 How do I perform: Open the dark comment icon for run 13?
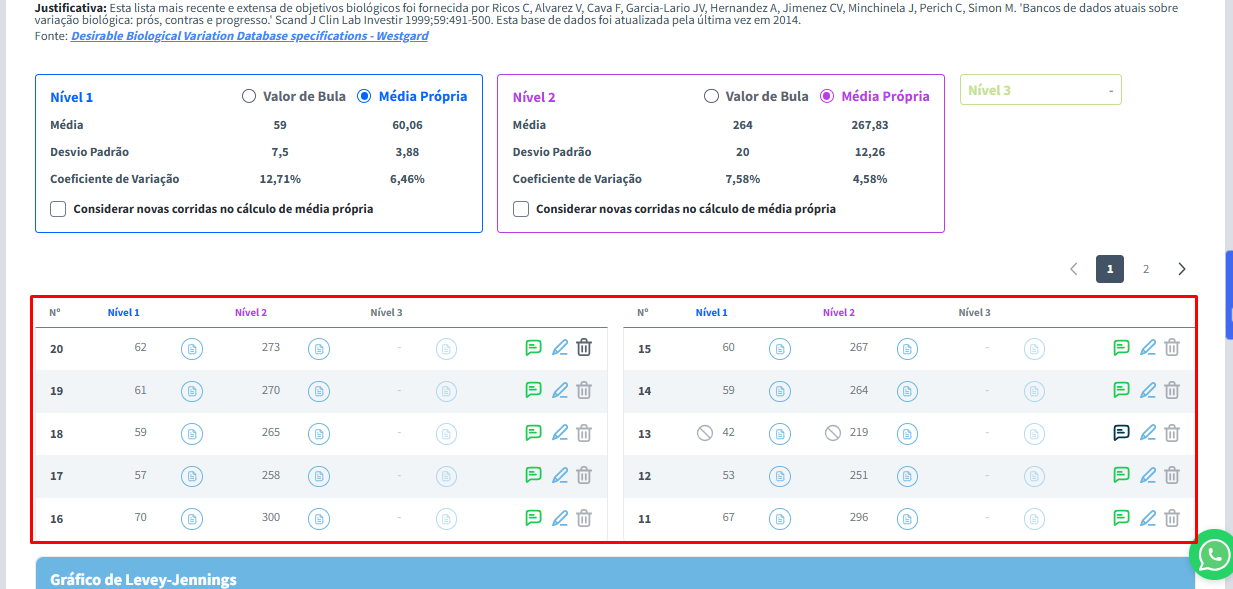click(1121, 433)
